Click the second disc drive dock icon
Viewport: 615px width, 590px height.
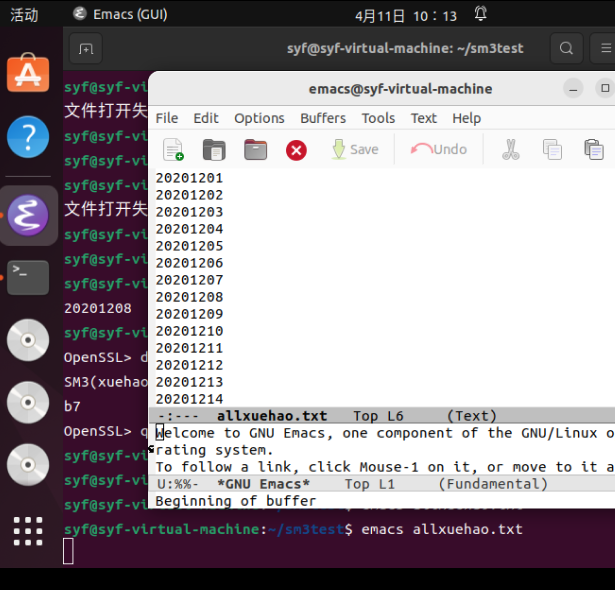coord(28,402)
